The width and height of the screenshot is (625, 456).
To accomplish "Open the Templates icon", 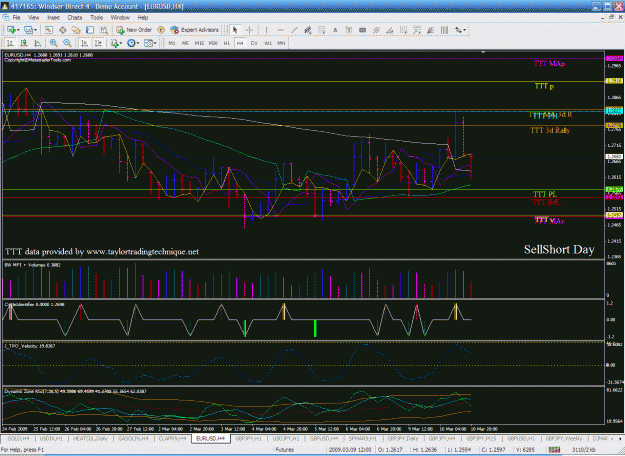I will (148, 43).
